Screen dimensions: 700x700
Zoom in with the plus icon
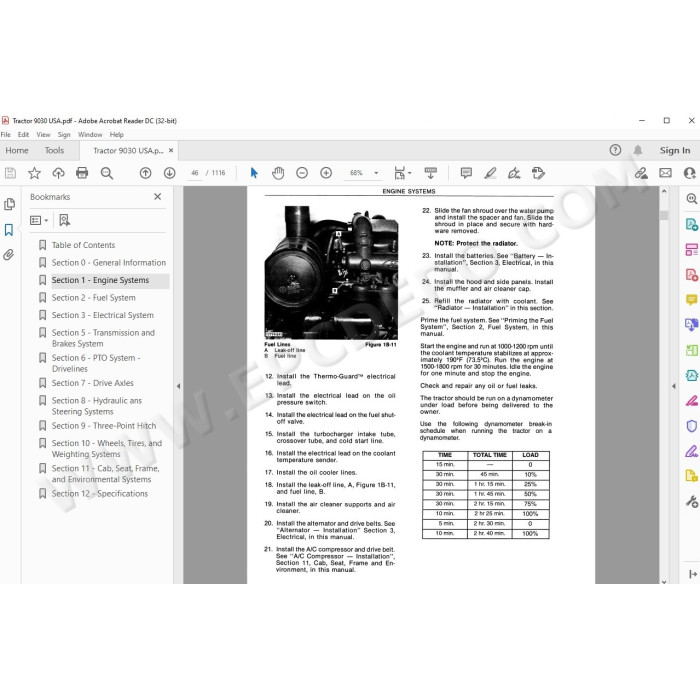326,173
